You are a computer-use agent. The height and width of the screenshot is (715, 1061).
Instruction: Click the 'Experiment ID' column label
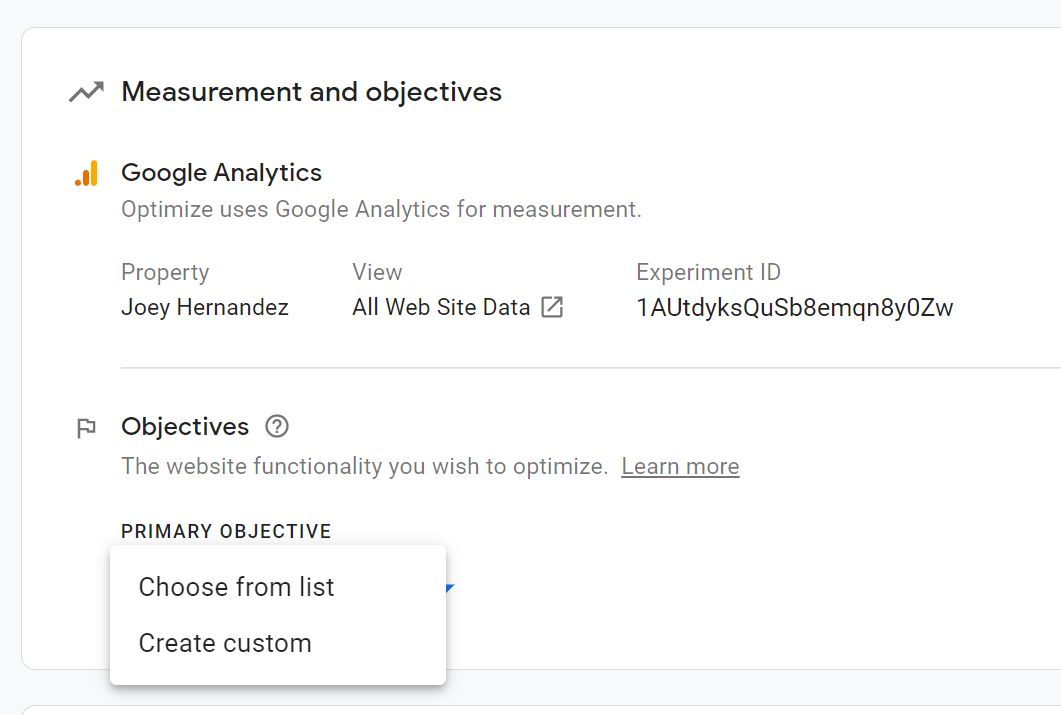pos(708,273)
